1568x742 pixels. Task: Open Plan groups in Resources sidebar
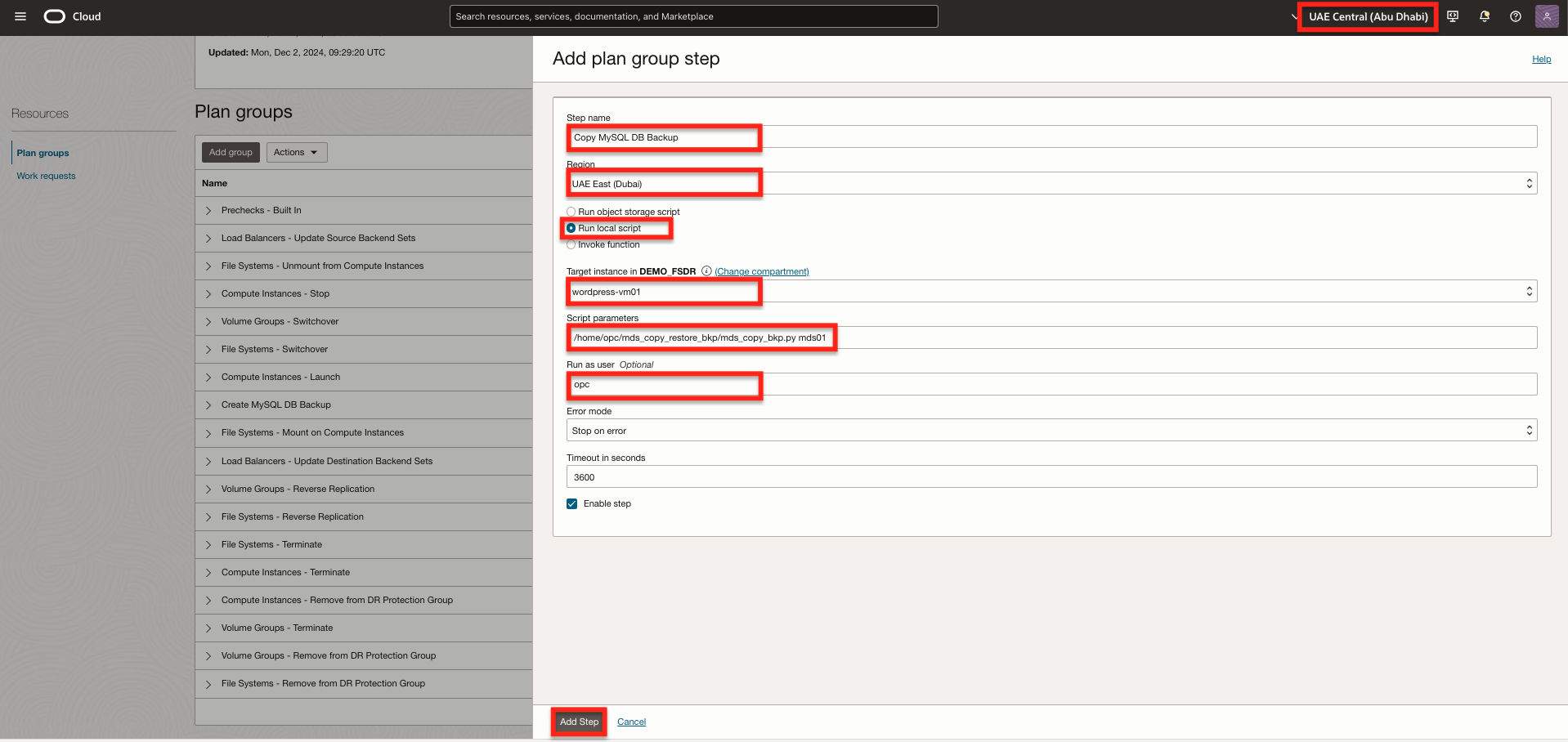pos(43,153)
